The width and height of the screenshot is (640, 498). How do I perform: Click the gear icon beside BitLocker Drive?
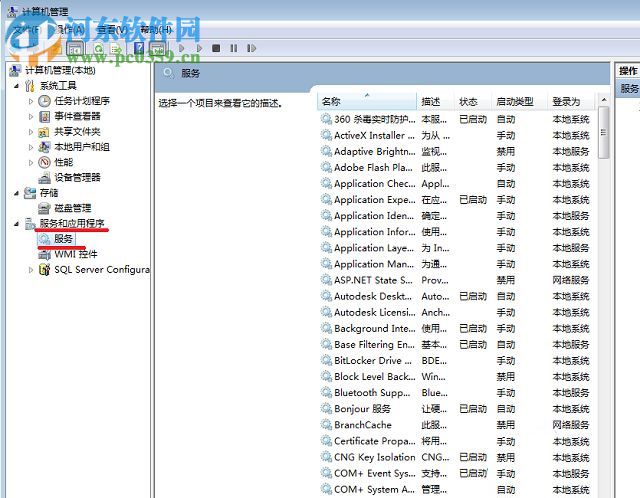(x=326, y=360)
